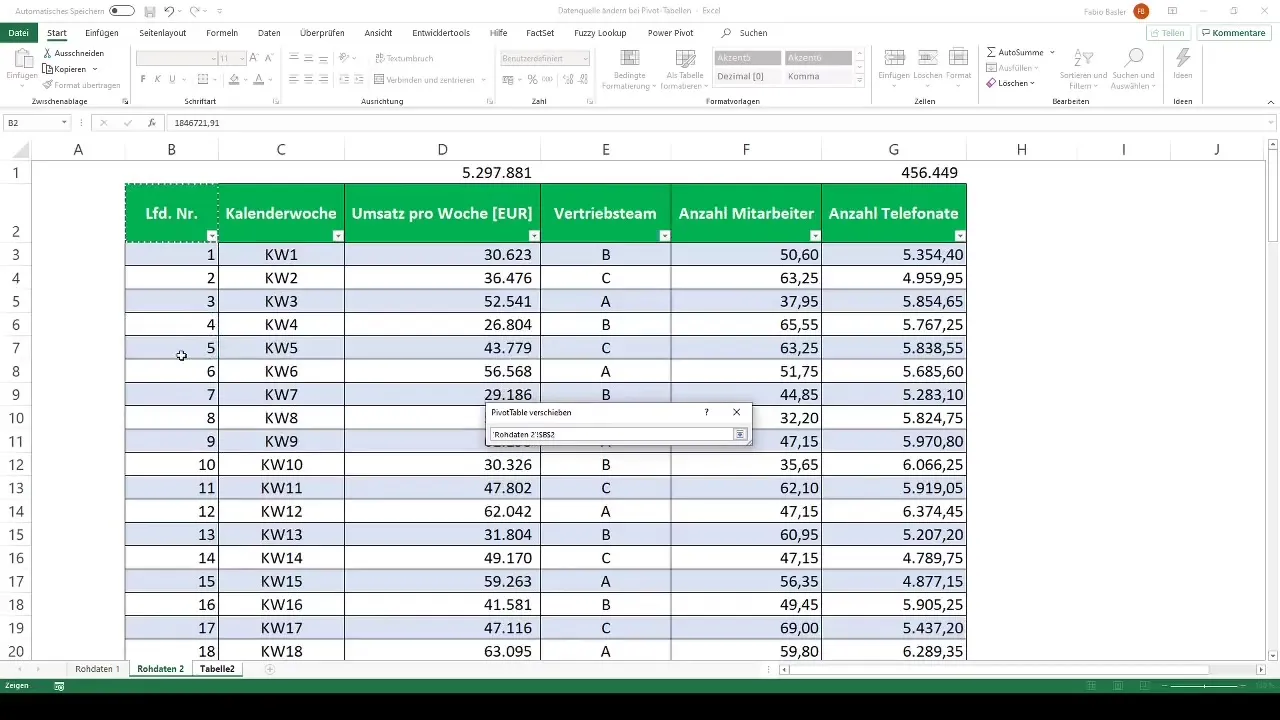Click the insert cells Einfügen icon
The image size is (1280, 720).
click(x=895, y=58)
